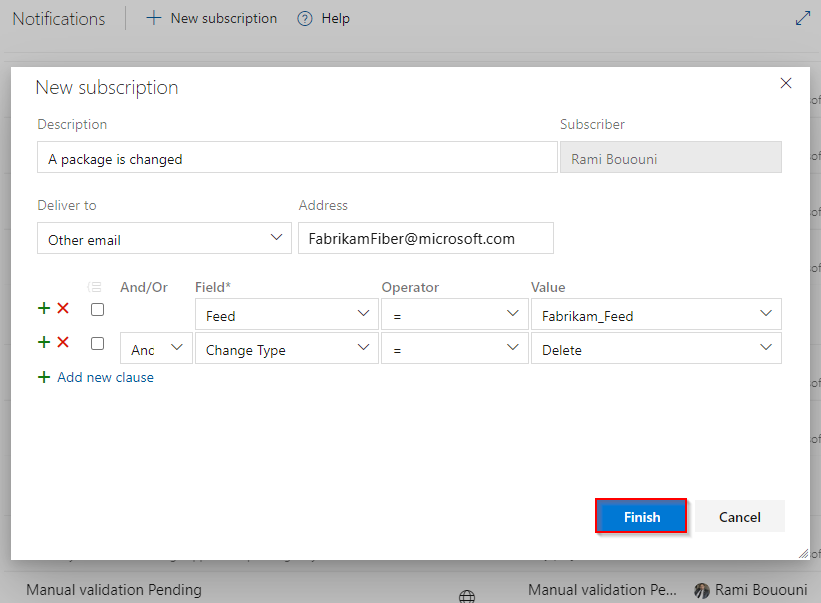Select the Change Type clause checkbox
The image size is (821, 603).
pos(96,343)
